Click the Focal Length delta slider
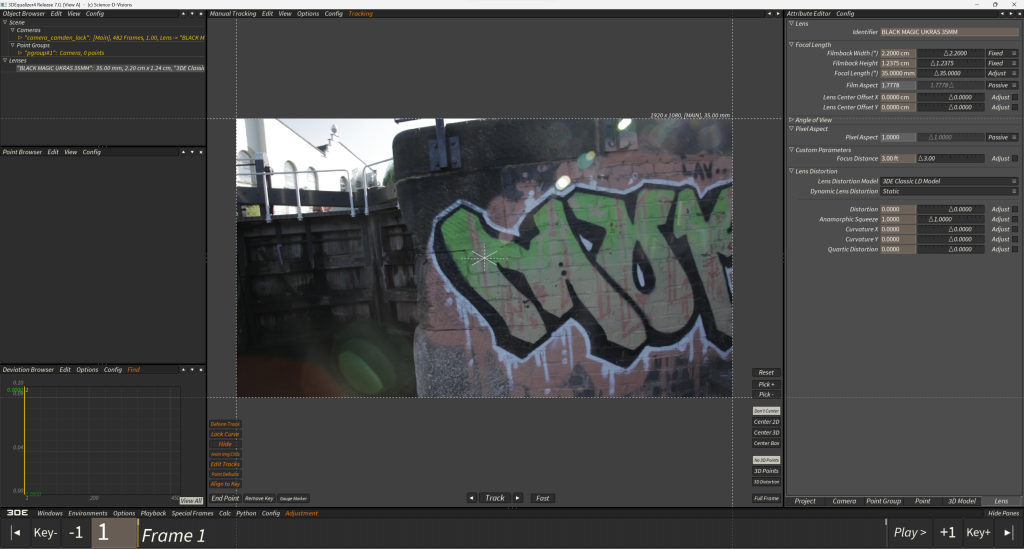This screenshot has height=549, width=1024. tap(950, 74)
